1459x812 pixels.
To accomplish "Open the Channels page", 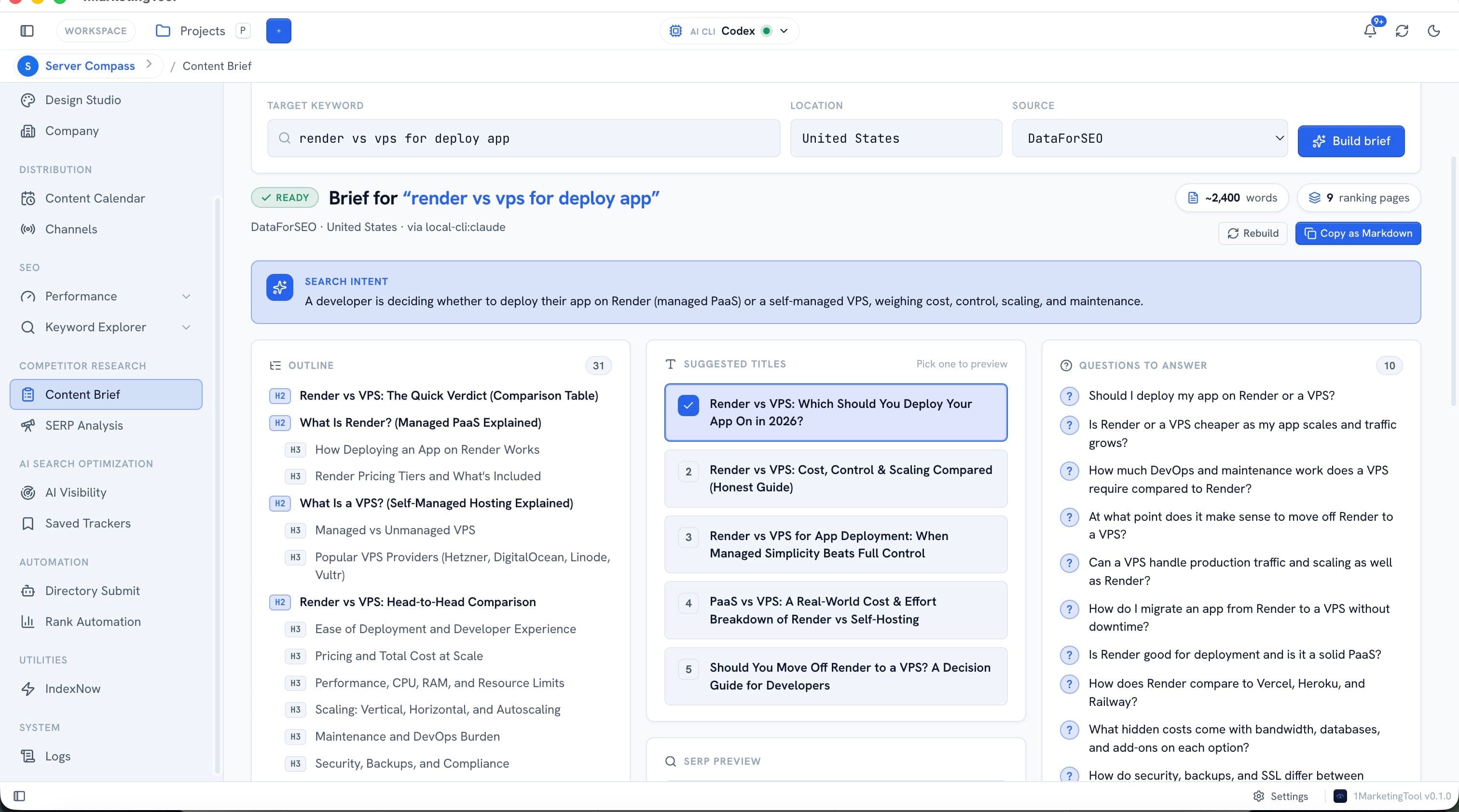I will click(71, 229).
